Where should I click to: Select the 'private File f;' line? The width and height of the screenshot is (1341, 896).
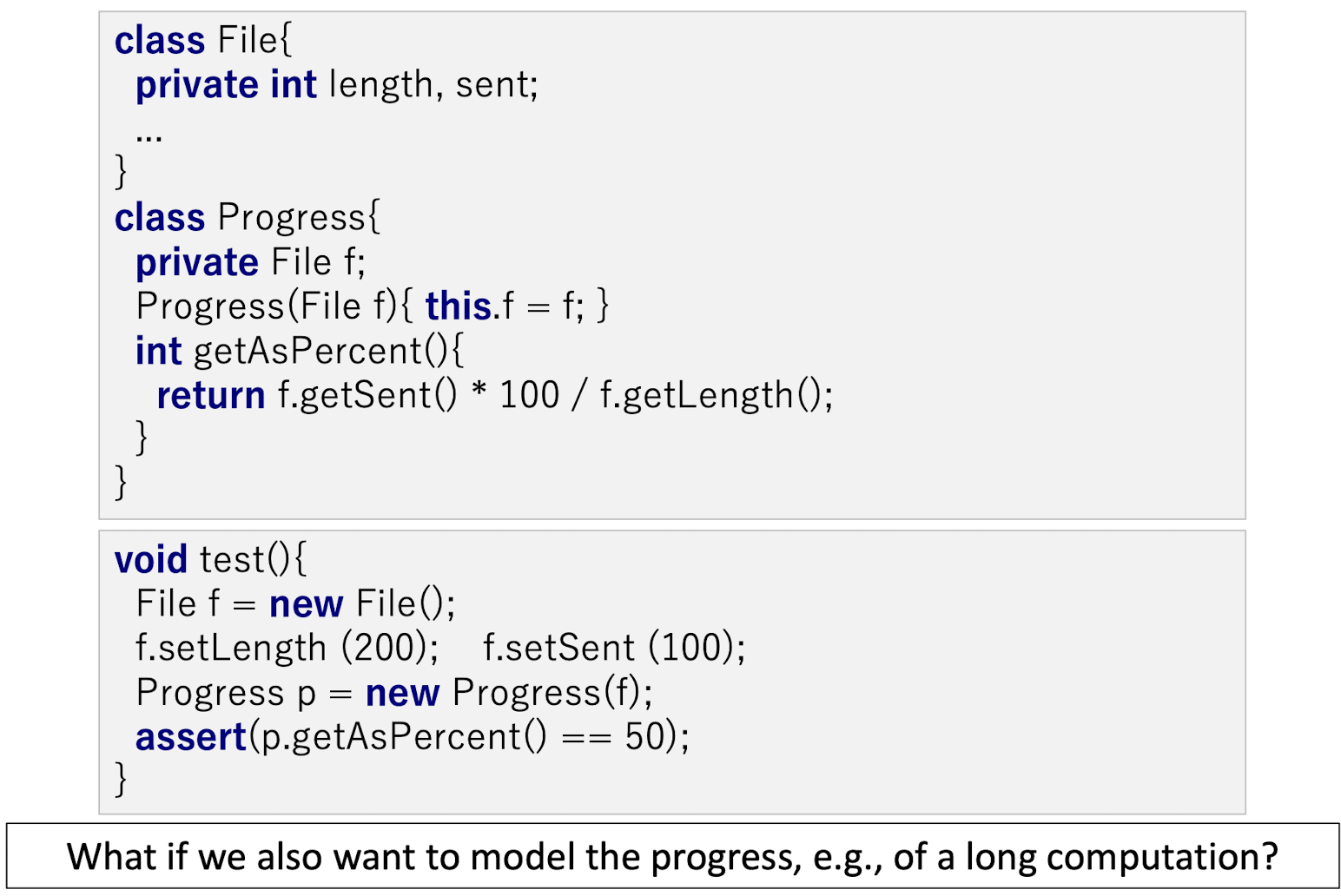tap(250, 262)
